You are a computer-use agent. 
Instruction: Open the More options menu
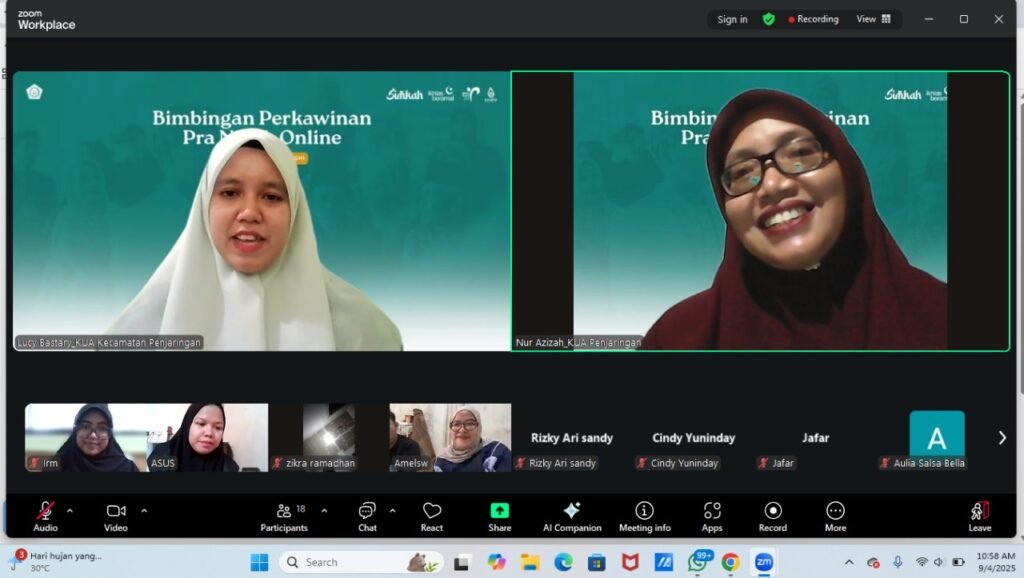point(835,516)
